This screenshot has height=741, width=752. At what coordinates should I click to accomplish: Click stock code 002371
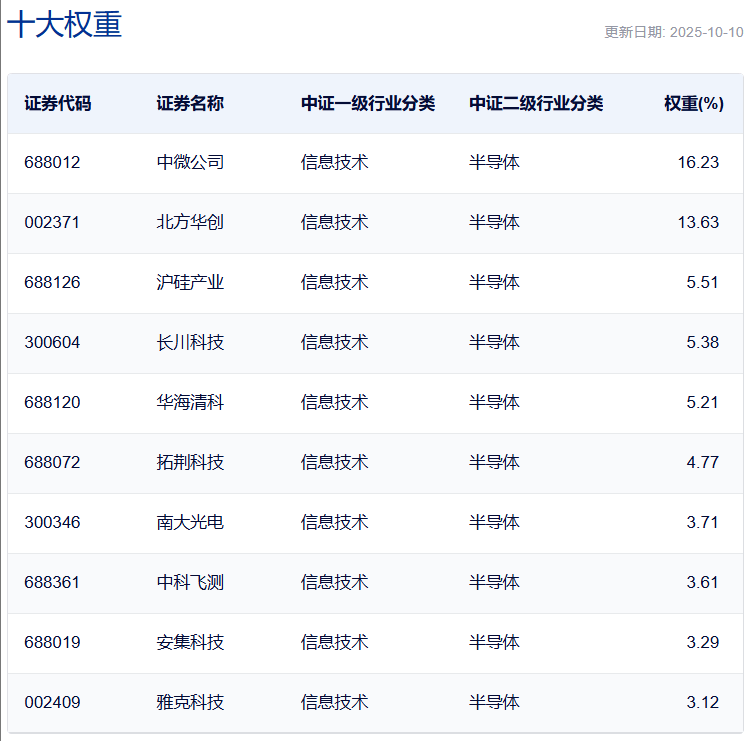52,222
